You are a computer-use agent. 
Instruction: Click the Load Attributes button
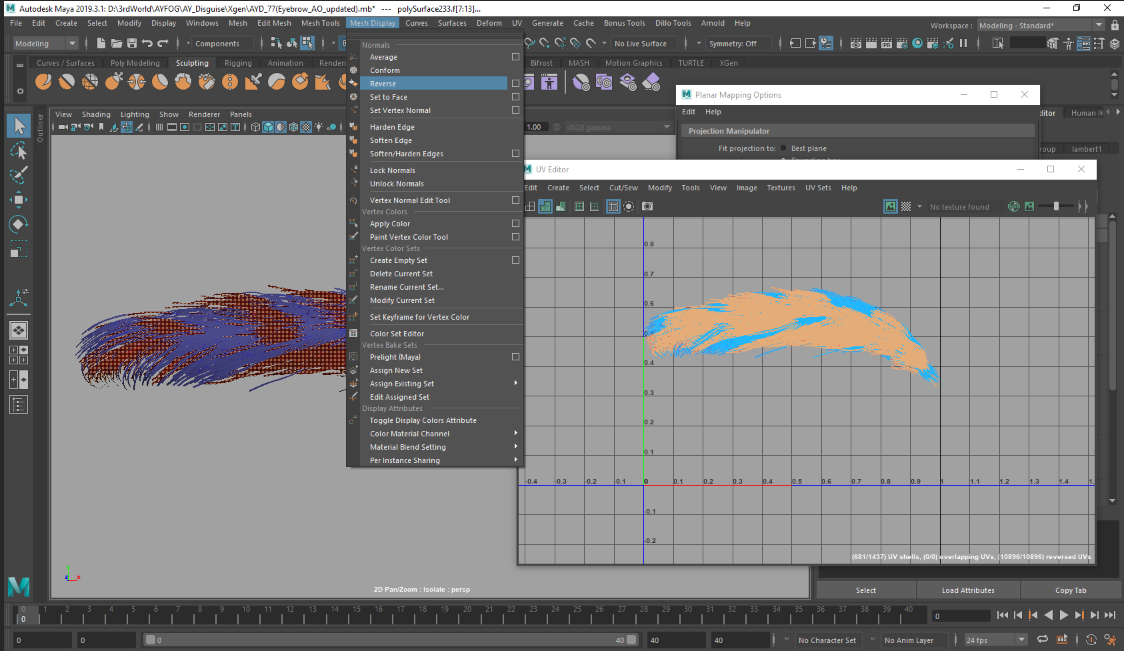[968, 590]
